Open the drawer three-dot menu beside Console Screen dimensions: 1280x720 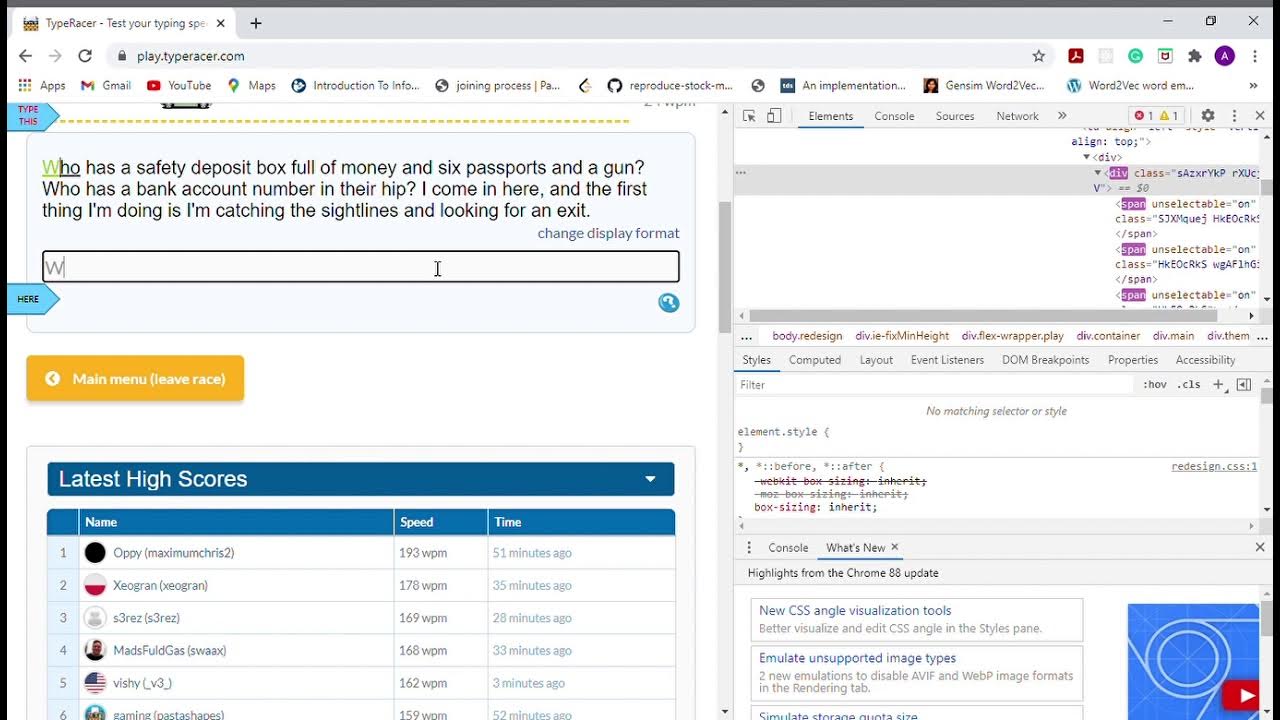749,548
